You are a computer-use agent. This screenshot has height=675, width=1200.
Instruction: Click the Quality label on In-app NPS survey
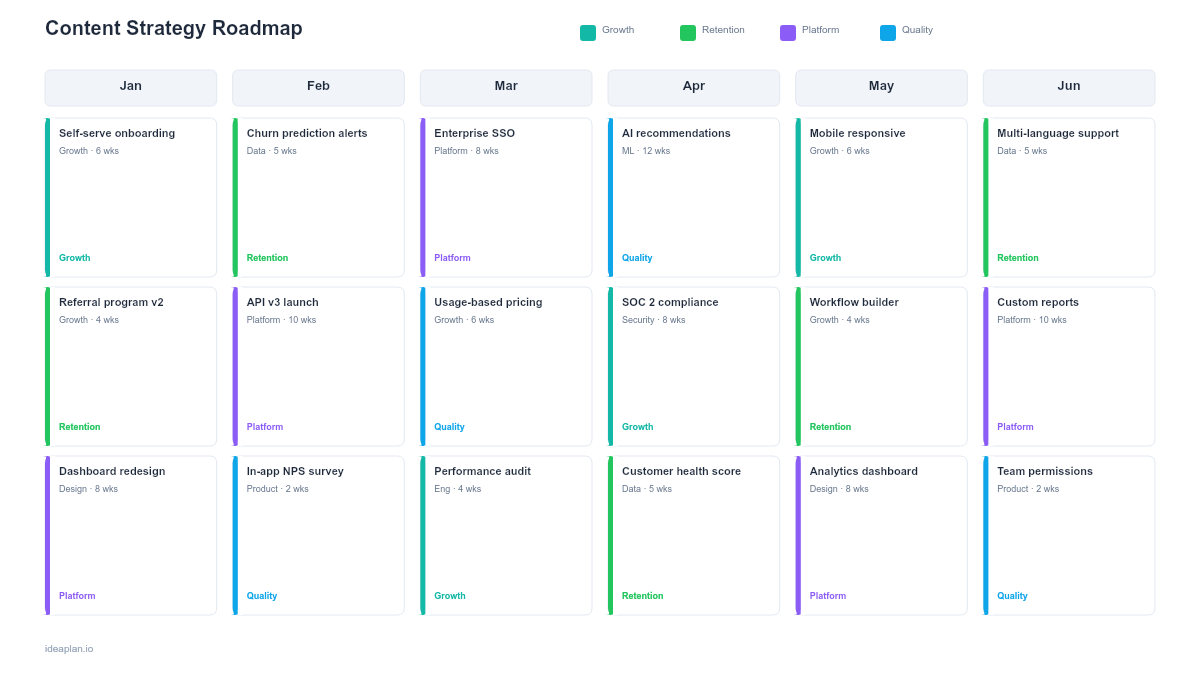tap(261, 595)
